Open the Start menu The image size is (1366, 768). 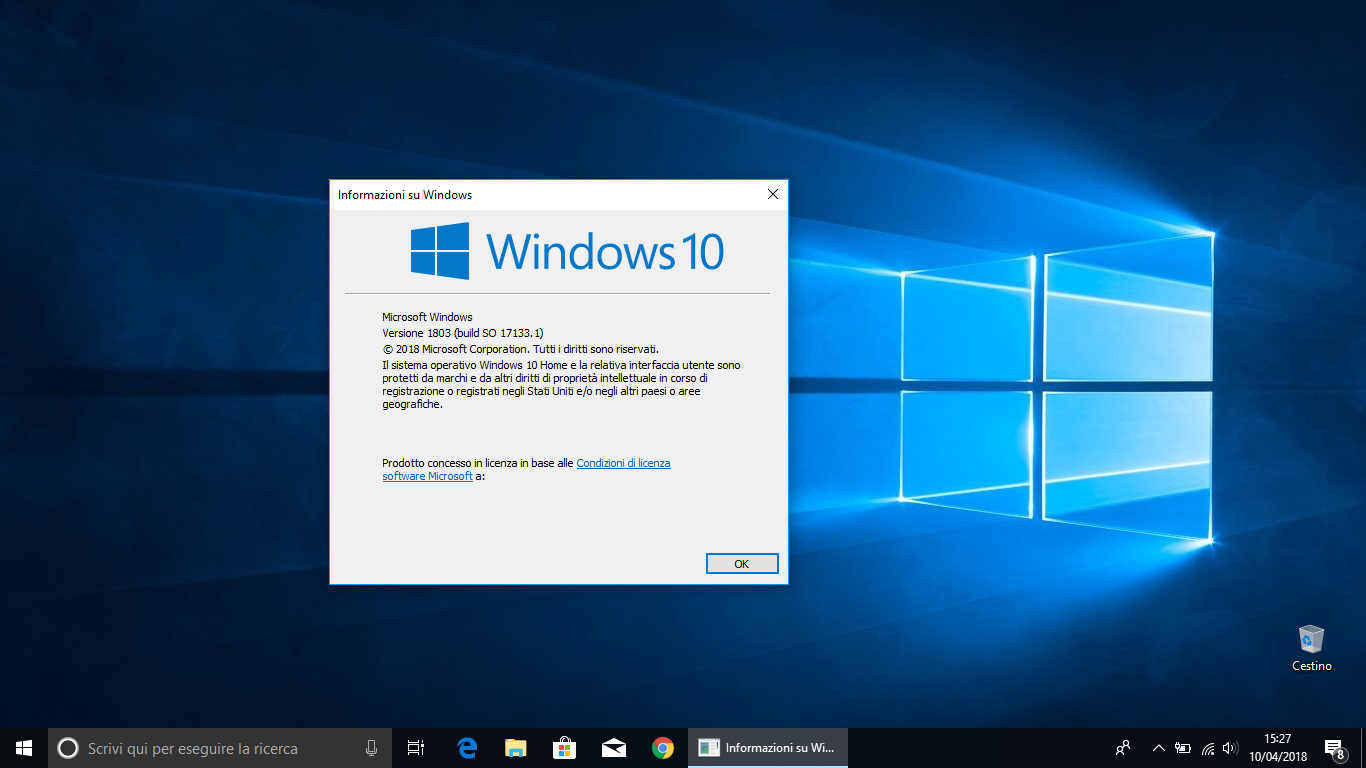22,747
